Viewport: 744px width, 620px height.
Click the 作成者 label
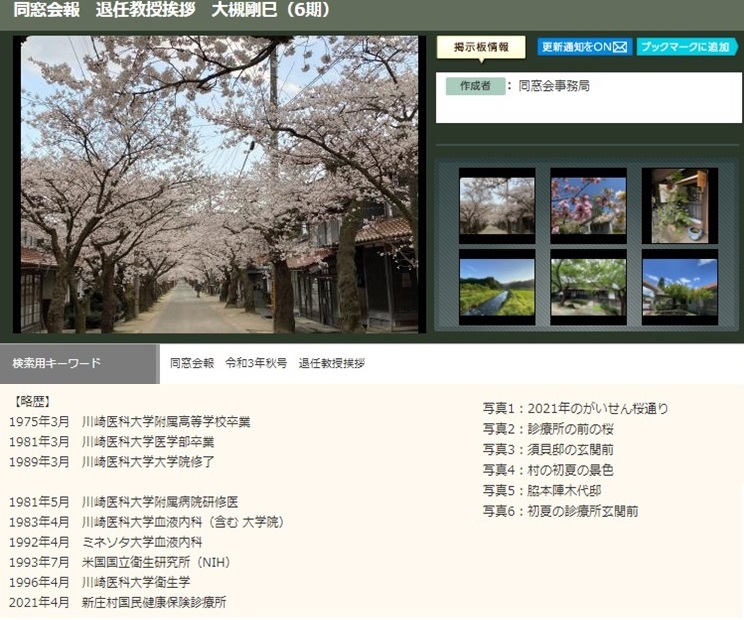coord(475,86)
